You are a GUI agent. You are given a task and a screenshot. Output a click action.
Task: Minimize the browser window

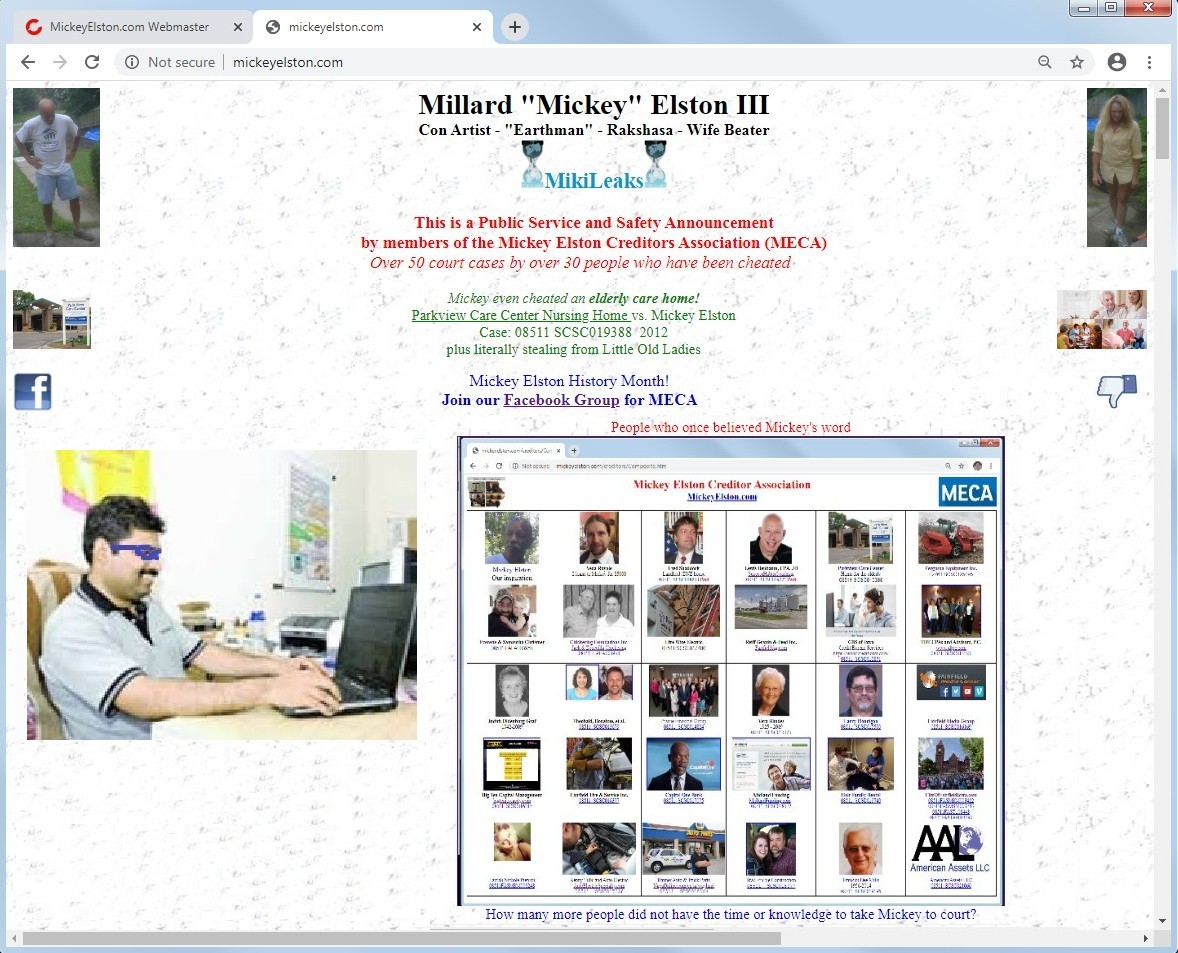click(x=1083, y=8)
